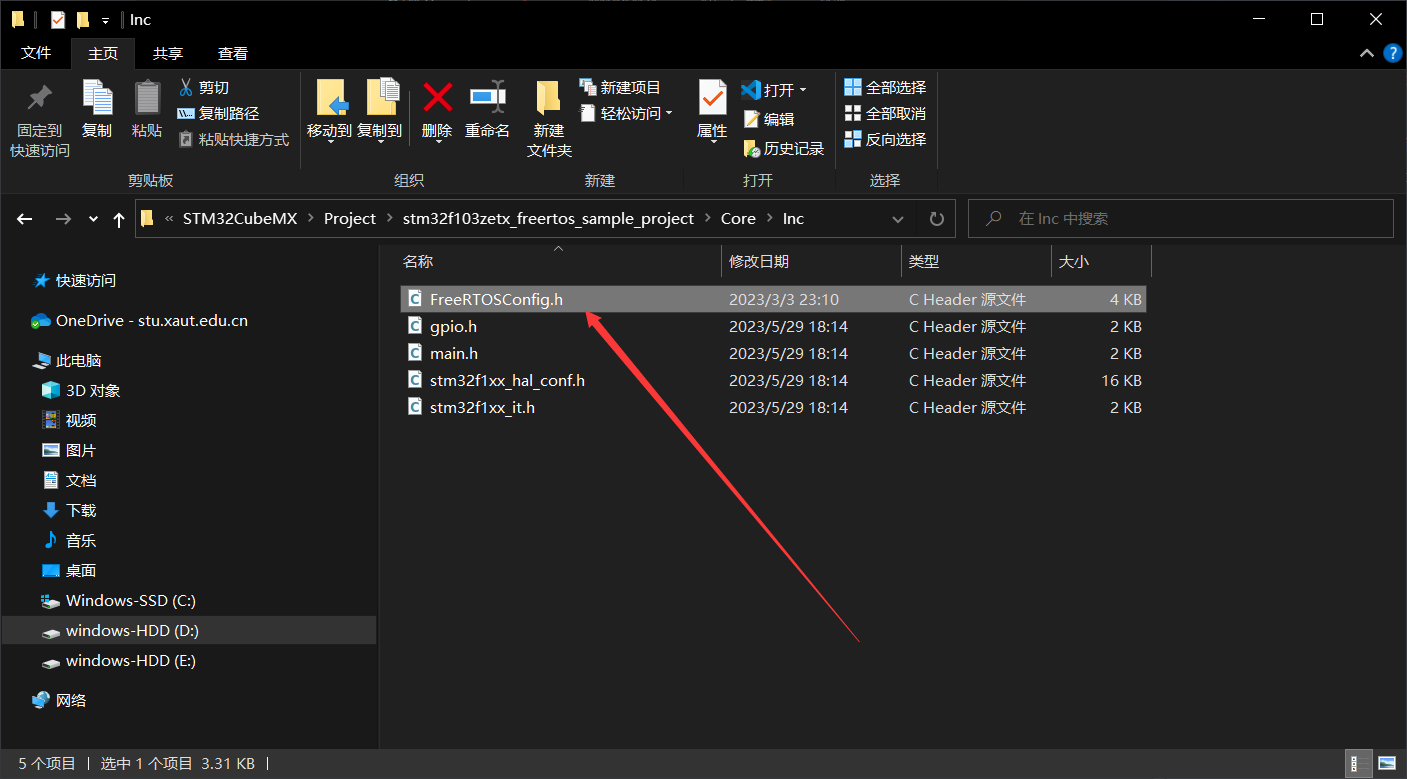Click Core in the address breadcrumb

coord(738,219)
